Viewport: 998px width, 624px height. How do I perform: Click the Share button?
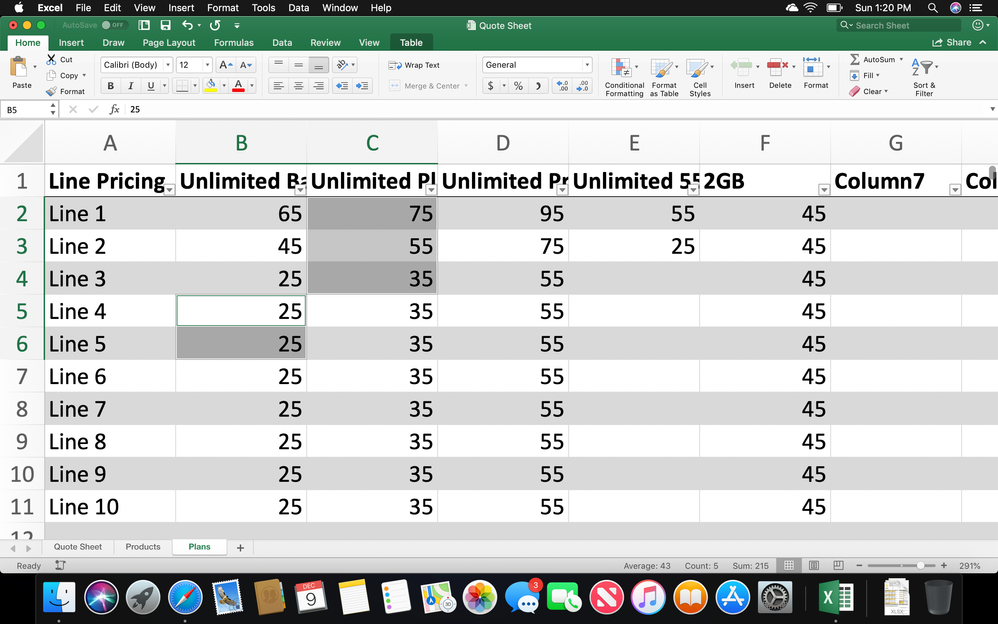(x=952, y=43)
